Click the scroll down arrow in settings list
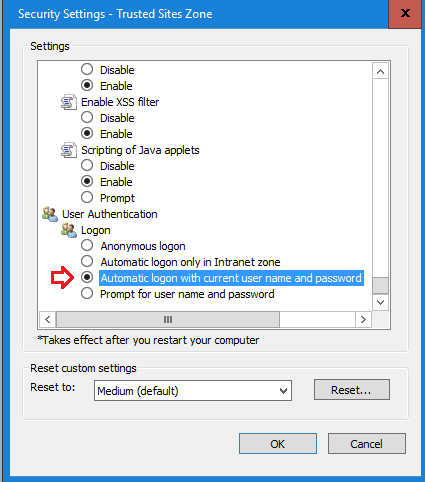Screen dimensions: 425x482 380,302
